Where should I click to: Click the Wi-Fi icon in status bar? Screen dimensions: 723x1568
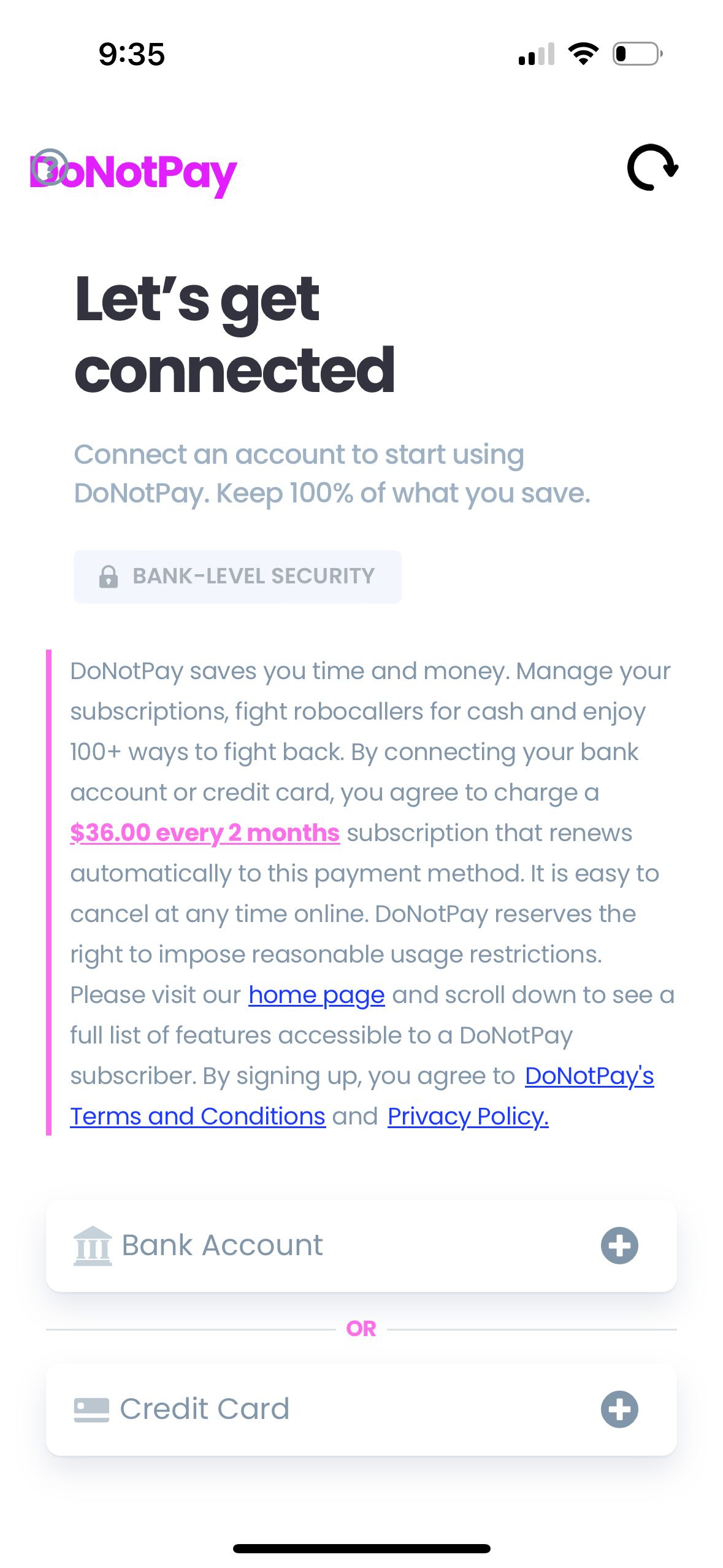coord(583,54)
